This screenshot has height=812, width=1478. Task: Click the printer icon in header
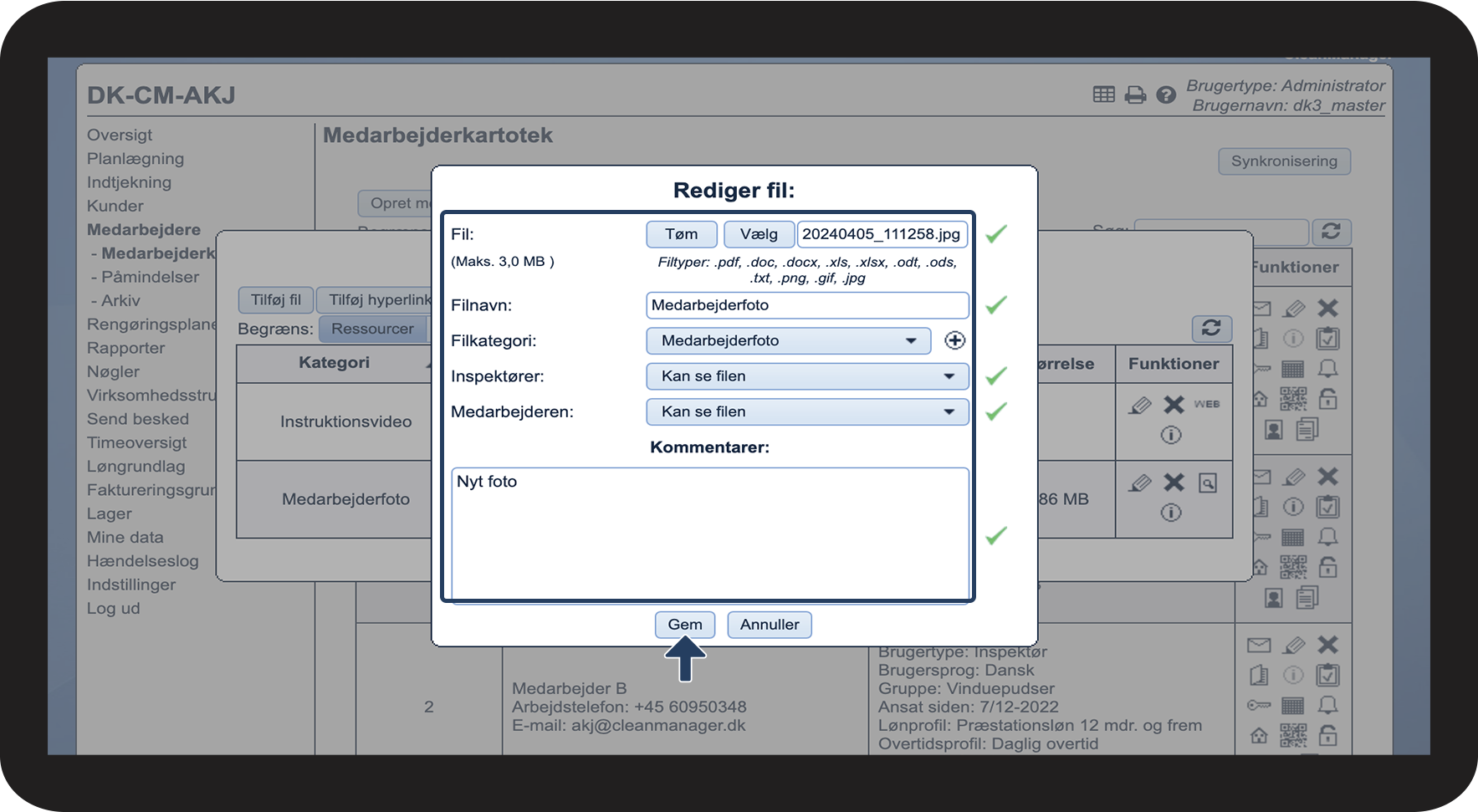point(1135,94)
